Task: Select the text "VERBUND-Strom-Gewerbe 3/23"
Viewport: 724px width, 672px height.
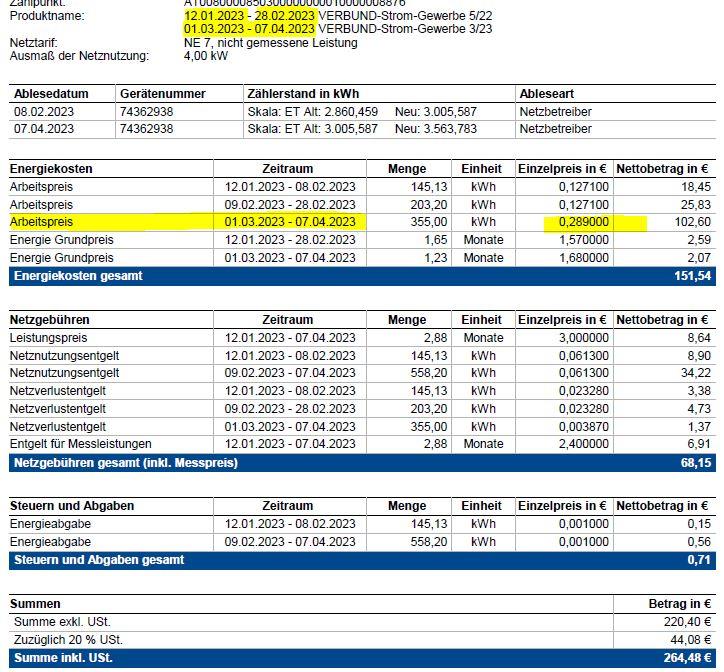Action: [405, 29]
